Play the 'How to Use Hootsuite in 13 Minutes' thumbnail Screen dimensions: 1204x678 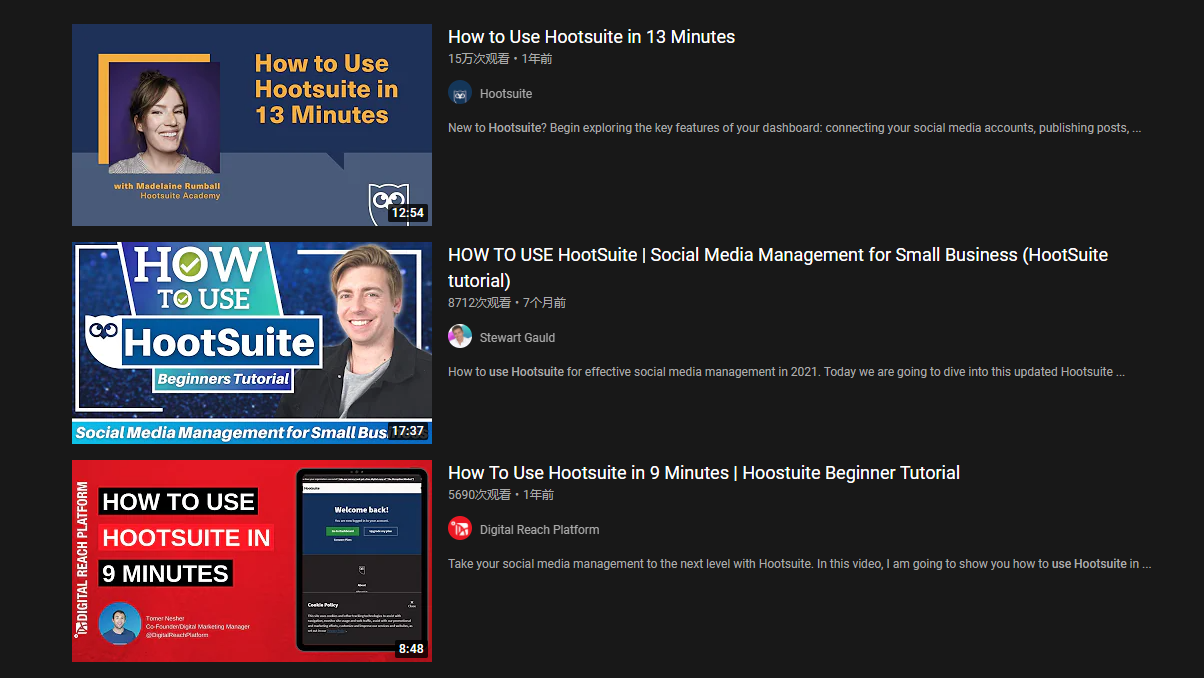pyautogui.click(x=252, y=125)
